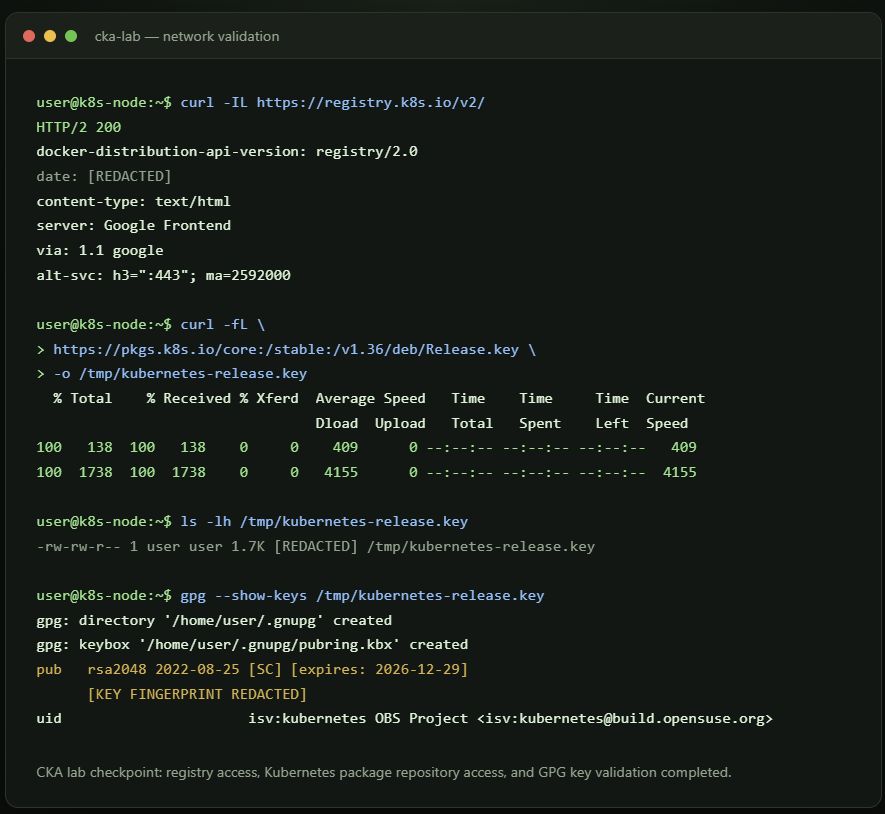Click the gpg keybox pubring.kbx created line
Image resolution: width=885 pixels, height=814 pixels.
pos(252,645)
